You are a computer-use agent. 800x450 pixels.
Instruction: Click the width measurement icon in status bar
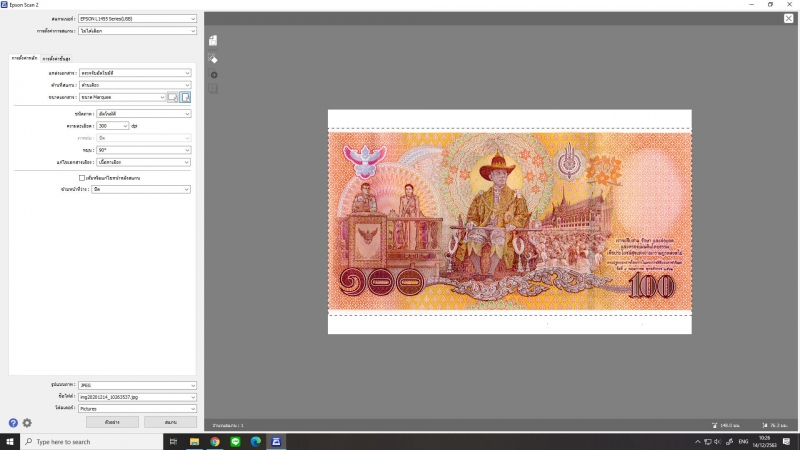[x=714, y=425]
